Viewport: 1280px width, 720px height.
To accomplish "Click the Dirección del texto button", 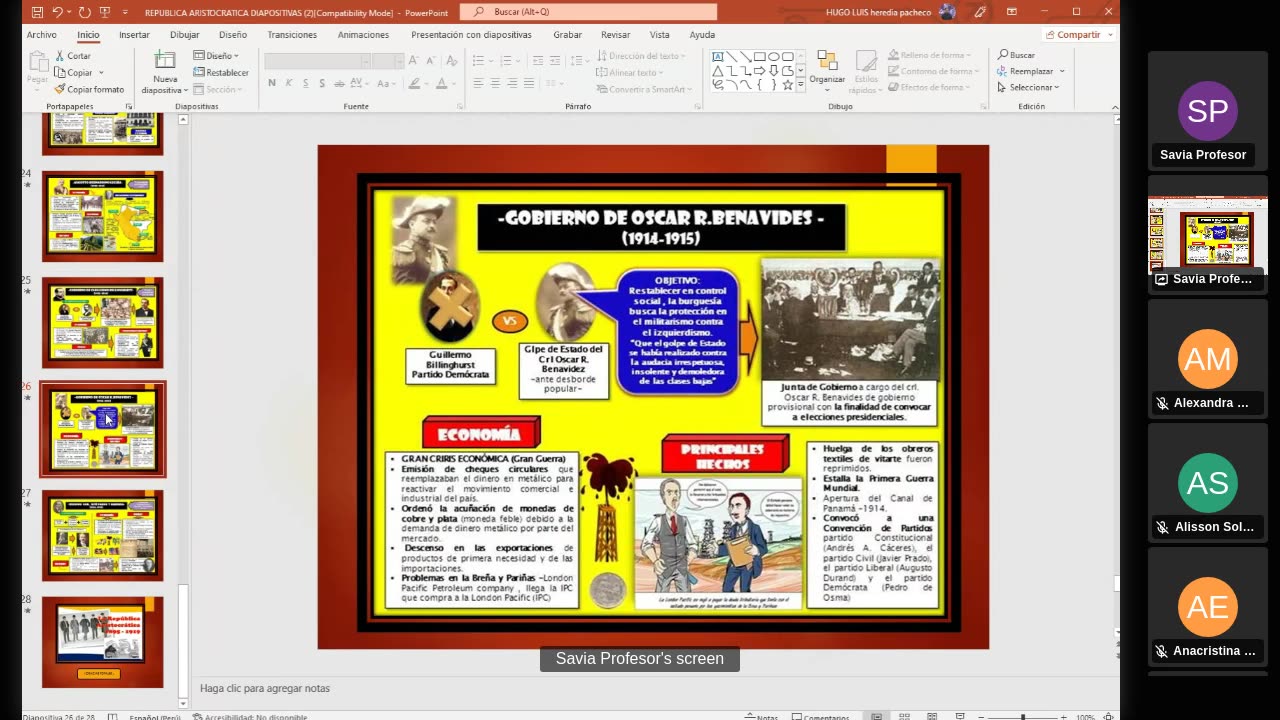I will [641, 56].
